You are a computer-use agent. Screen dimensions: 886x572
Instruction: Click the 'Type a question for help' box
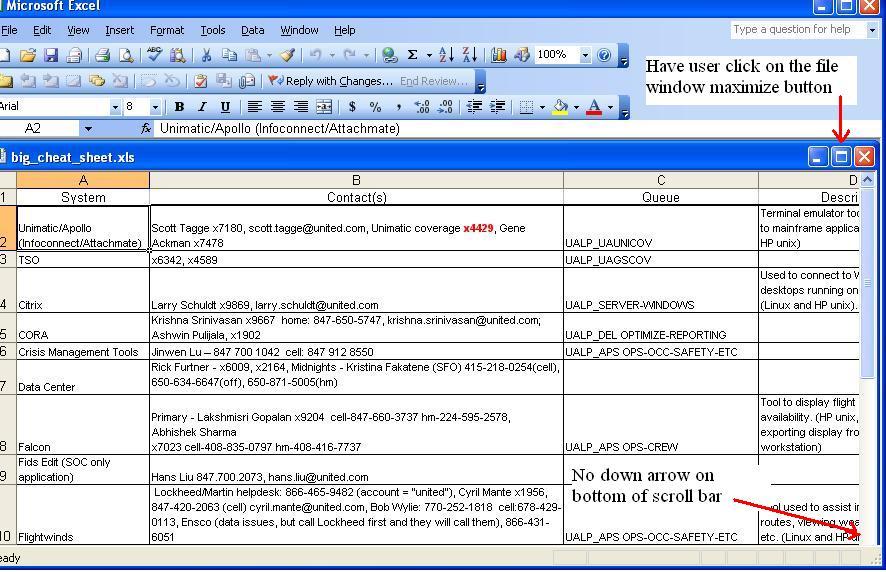pyautogui.click(x=796, y=30)
